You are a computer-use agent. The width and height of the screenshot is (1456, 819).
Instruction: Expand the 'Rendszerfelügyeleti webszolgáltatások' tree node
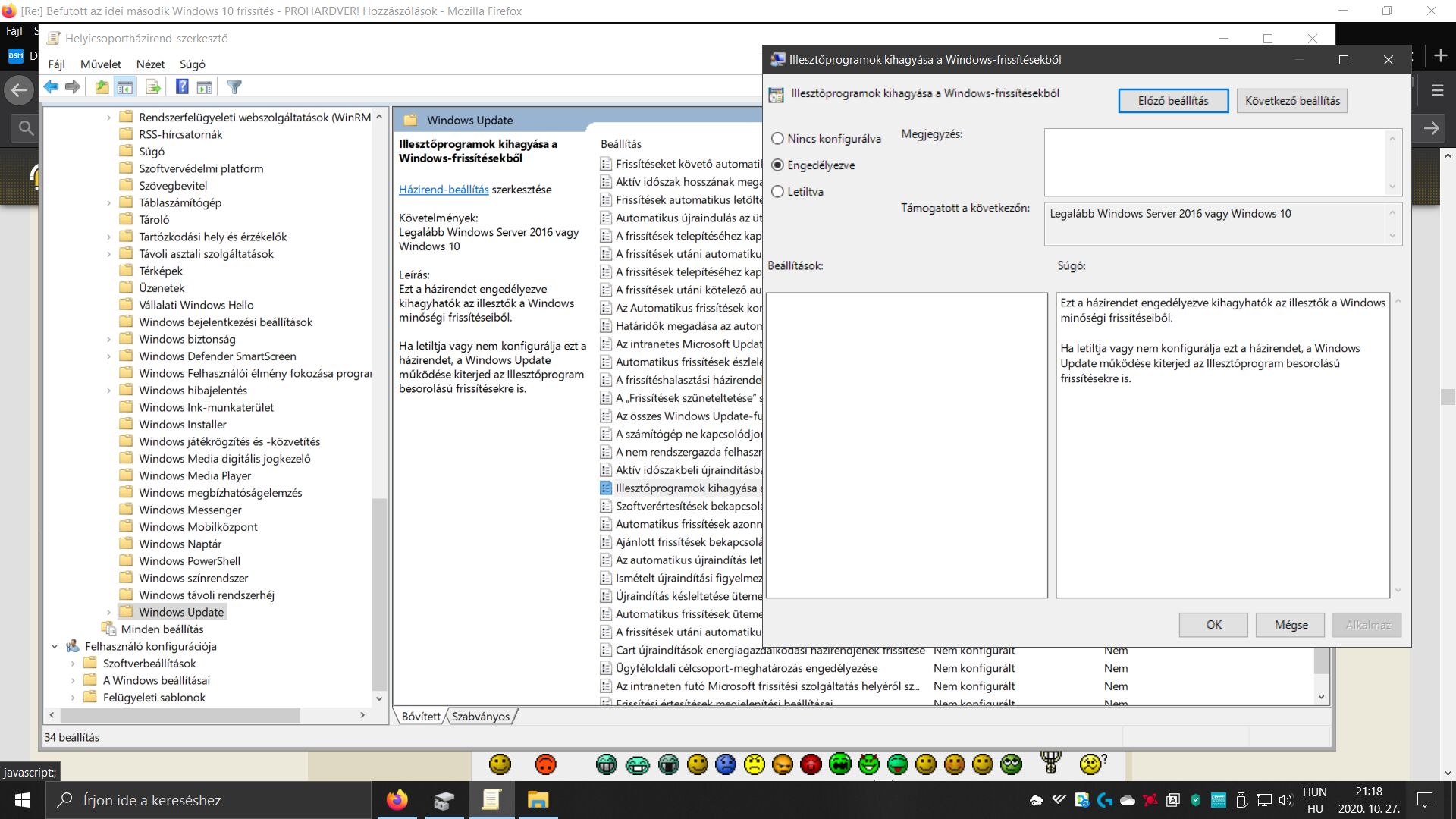point(108,118)
